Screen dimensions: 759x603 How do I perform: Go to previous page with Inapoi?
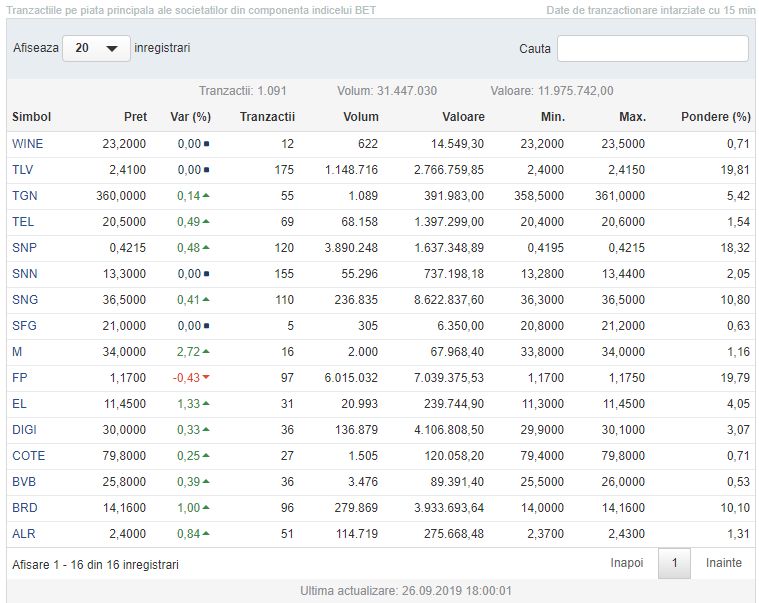[x=627, y=563]
